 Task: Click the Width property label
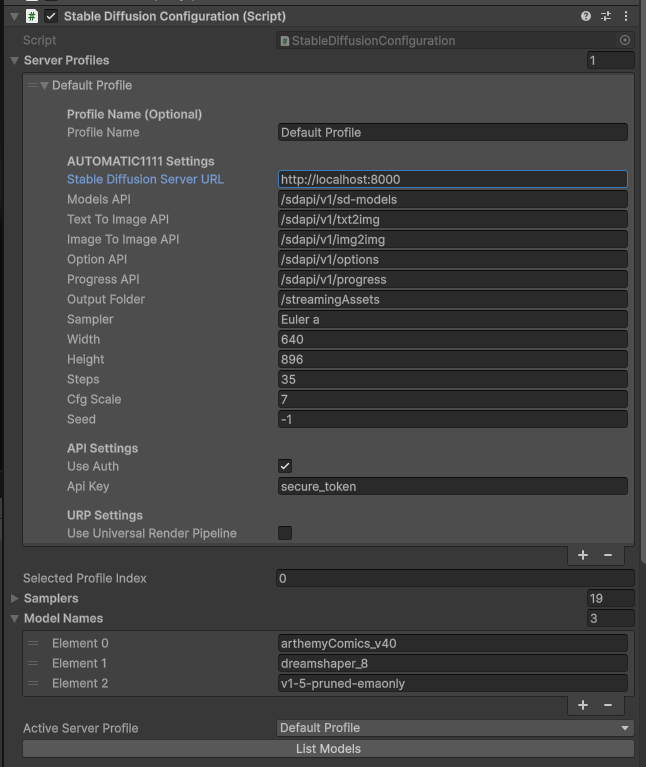(x=83, y=339)
